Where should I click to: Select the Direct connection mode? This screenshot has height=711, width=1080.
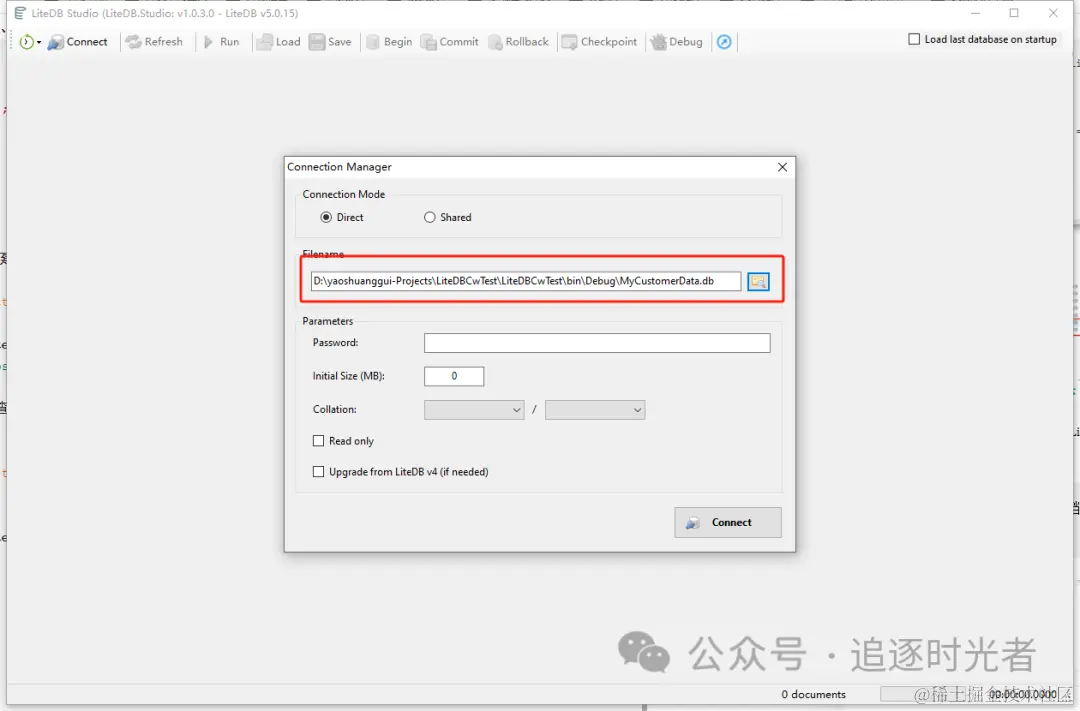[x=326, y=217]
